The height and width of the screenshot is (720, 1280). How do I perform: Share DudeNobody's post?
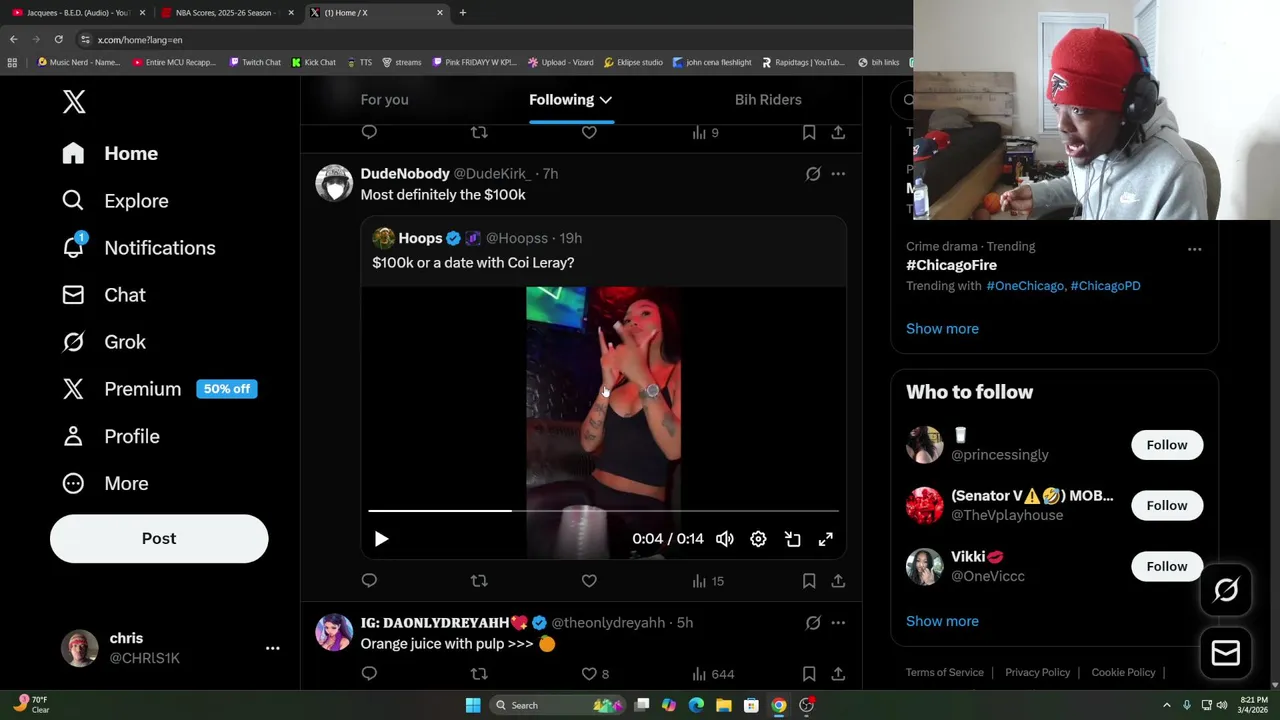[838, 580]
